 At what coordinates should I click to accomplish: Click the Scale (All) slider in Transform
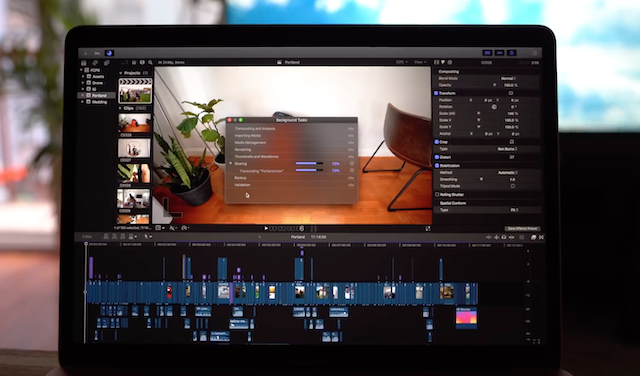(478, 113)
